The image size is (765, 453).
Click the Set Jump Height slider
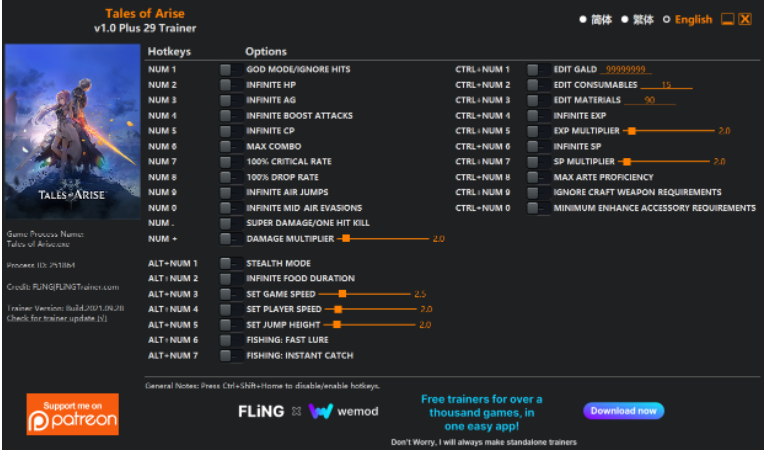tap(369, 325)
